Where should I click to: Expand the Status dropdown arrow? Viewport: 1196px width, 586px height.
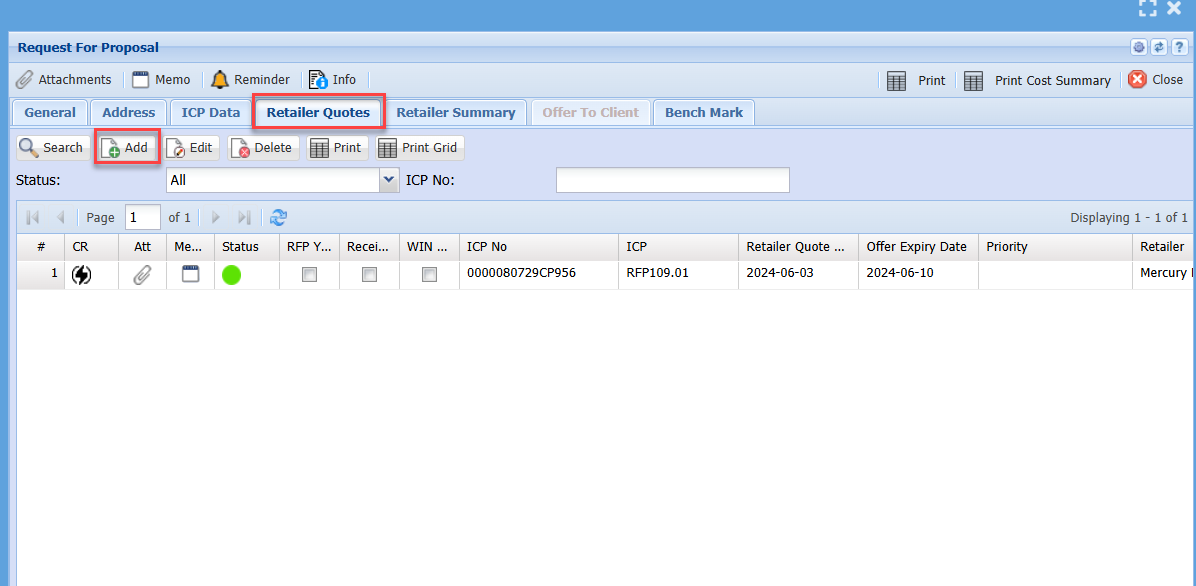389,180
